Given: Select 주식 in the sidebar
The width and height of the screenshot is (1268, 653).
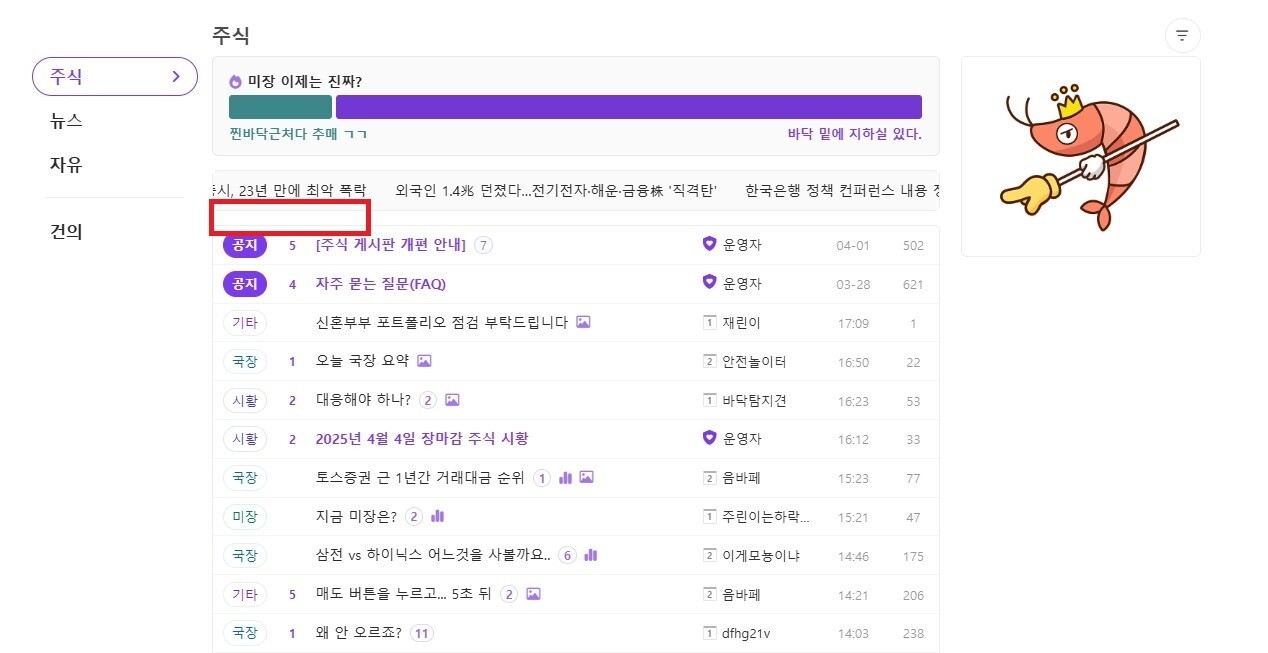Looking at the screenshot, I should pyautogui.click(x=115, y=76).
